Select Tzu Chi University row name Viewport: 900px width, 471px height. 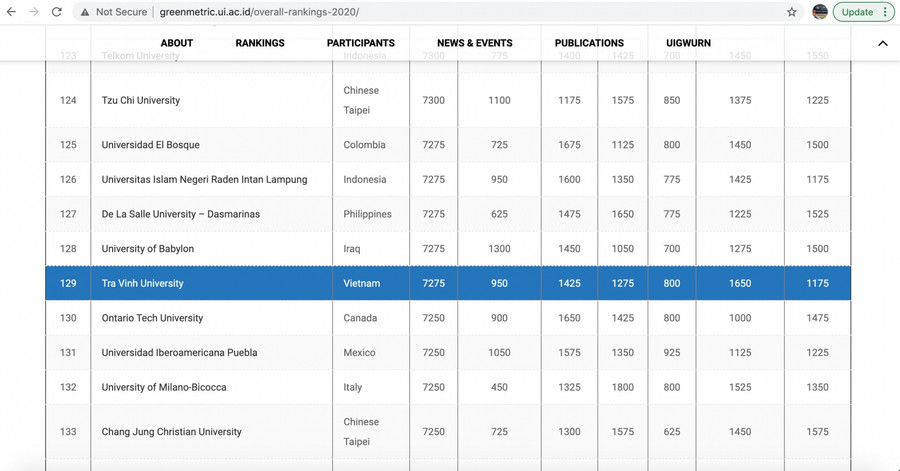(141, 100)
